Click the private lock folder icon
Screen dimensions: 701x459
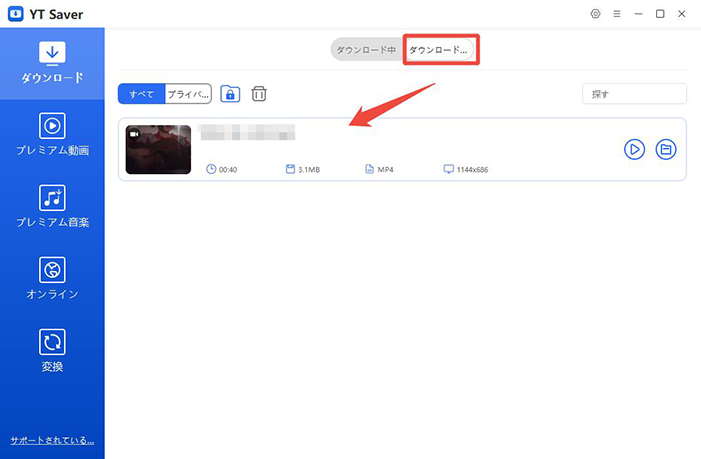click(231, 94)
